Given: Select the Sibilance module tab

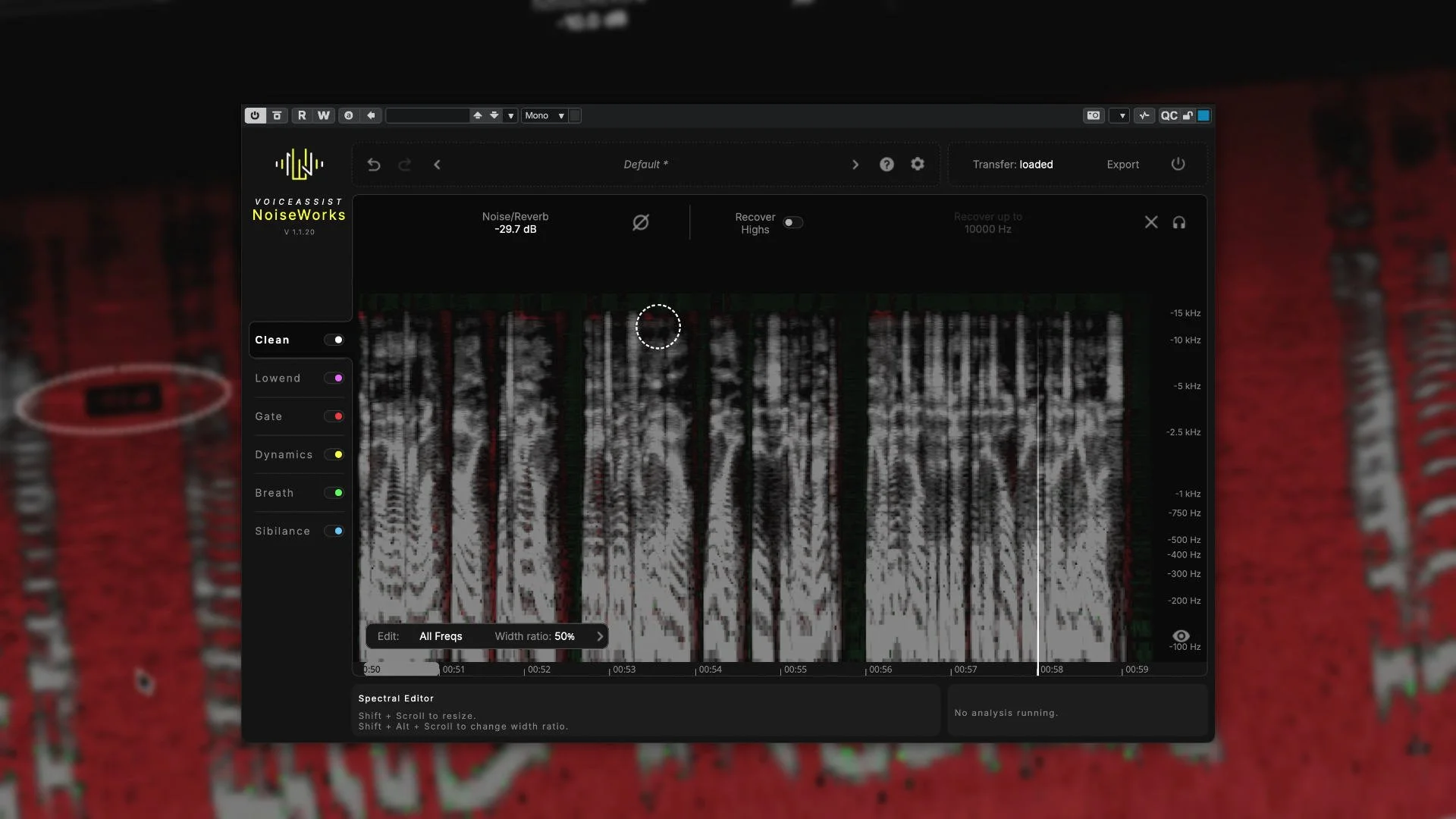Looking at the screenshot, I should tap(282, 531).
